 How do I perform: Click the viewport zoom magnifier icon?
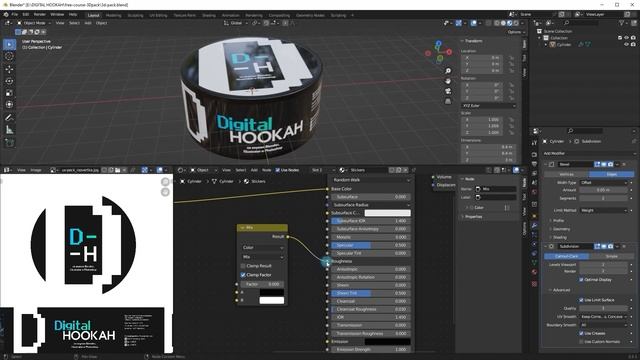pyautogui.click(x=448, y=71)
